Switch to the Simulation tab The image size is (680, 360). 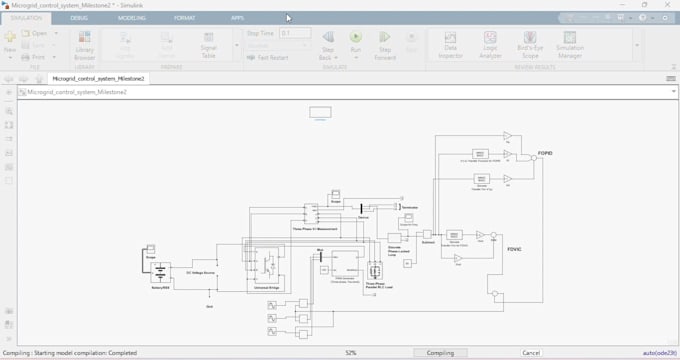(26, 18)
